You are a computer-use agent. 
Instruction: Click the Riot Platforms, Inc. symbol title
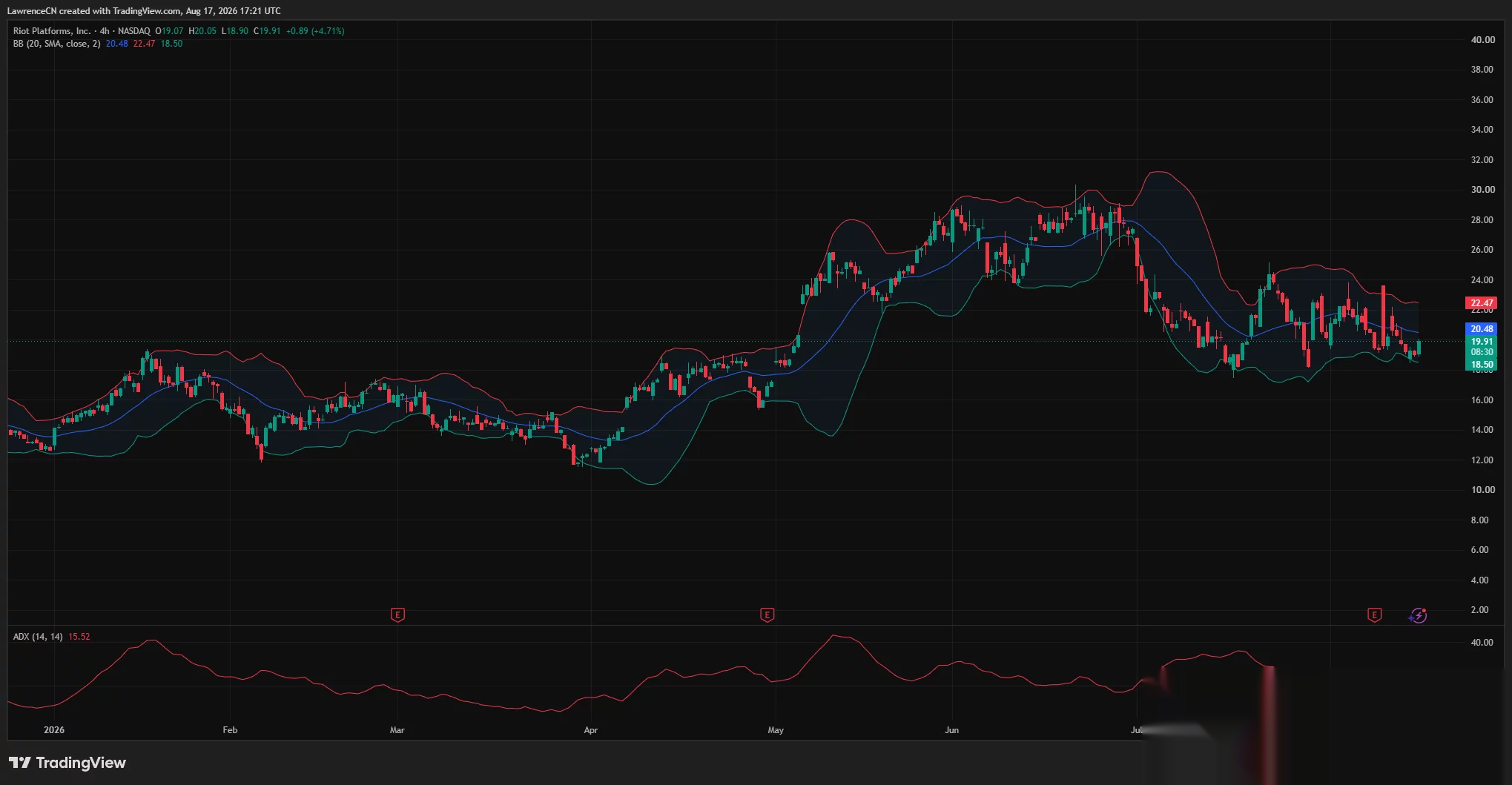click(52, 31)
